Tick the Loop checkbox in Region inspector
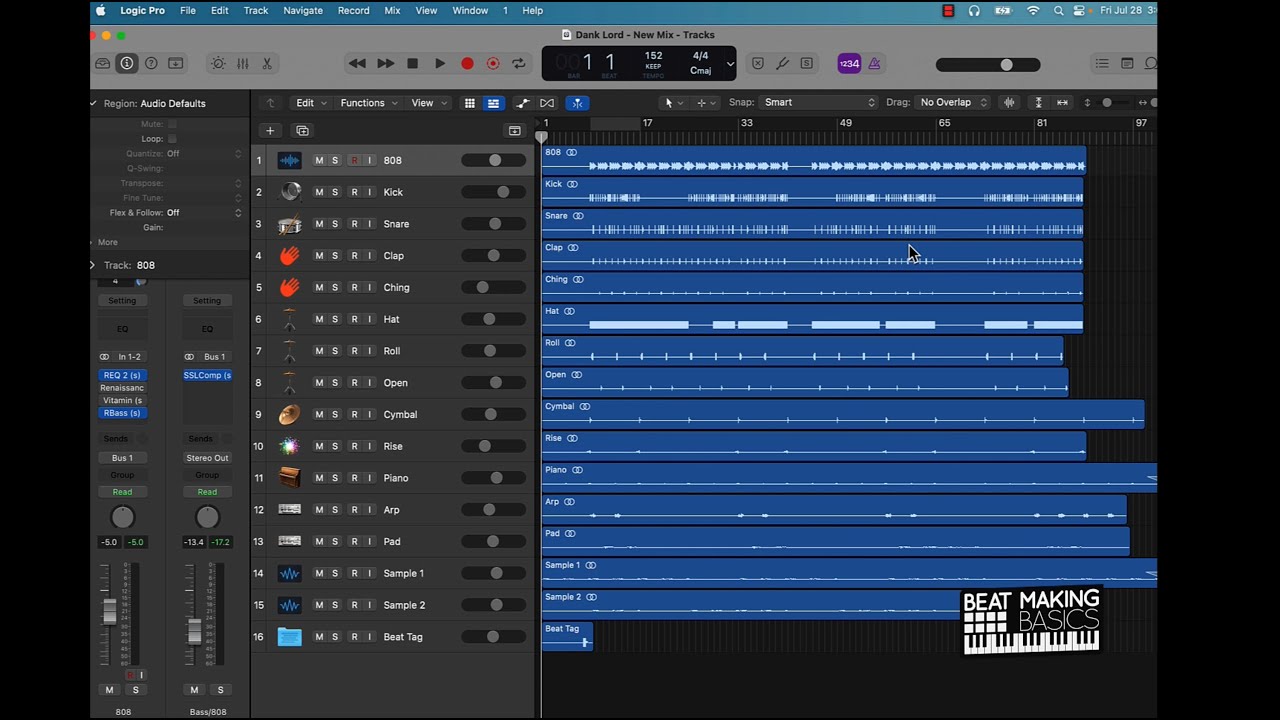Viewport: 1280px width, 720px height. pos(172,139)
